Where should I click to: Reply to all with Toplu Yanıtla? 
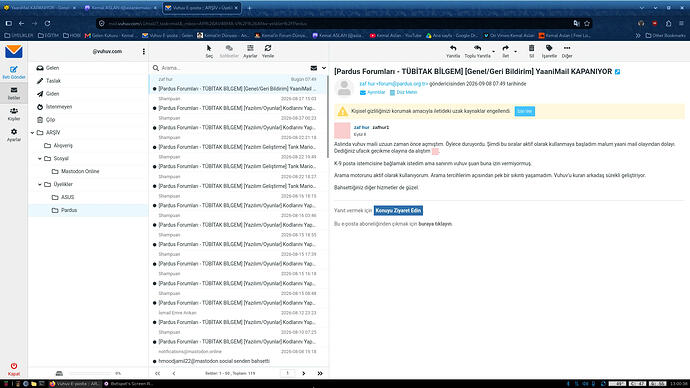point(477,51)
